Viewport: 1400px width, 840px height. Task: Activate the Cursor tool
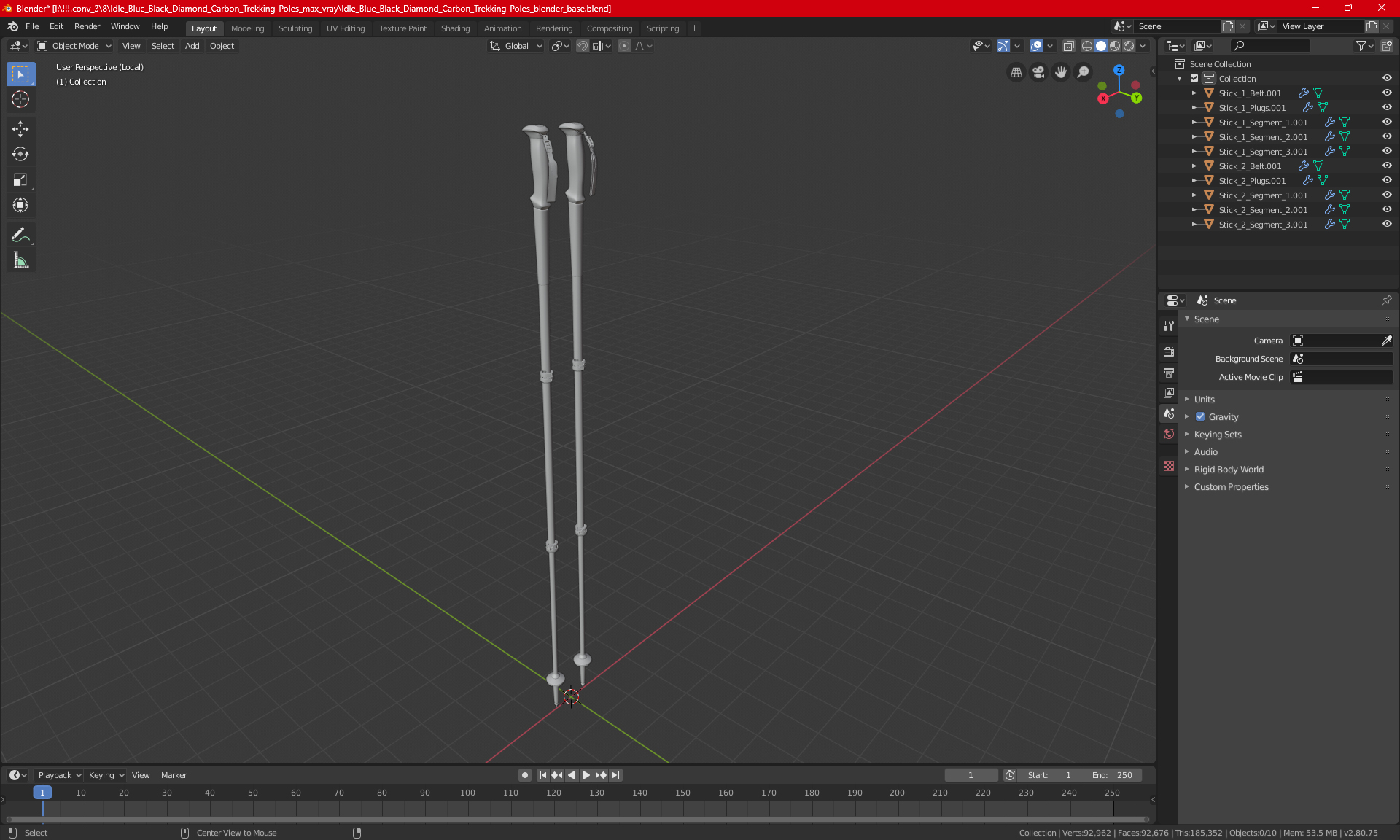(x=20, y=100)
